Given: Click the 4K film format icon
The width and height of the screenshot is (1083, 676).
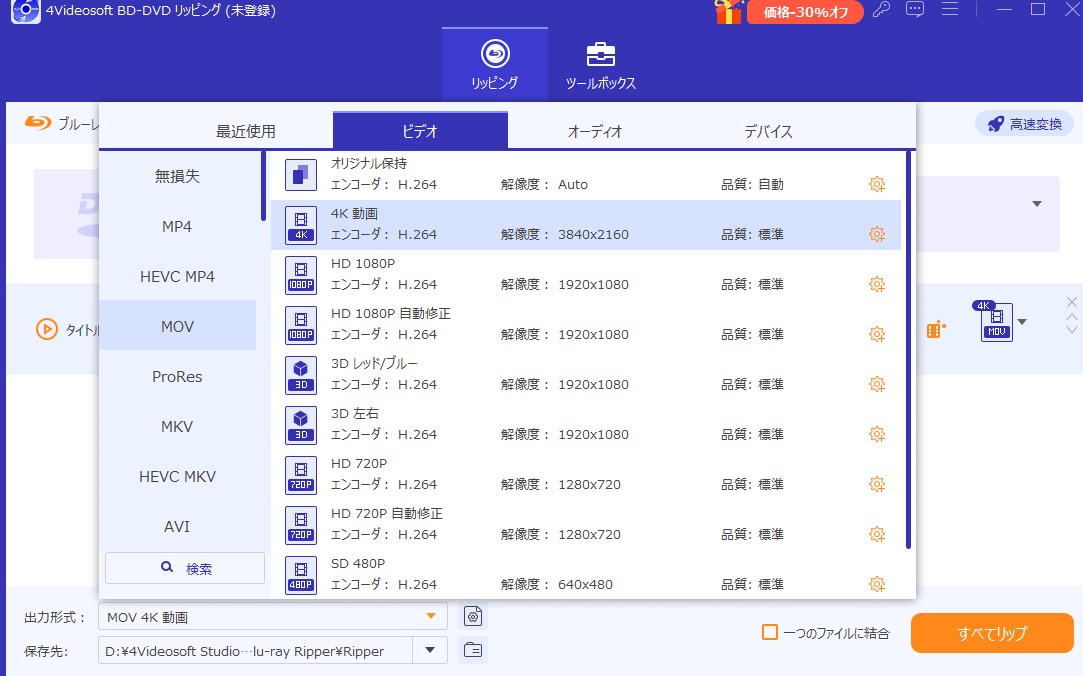Looking at the screenshot, I should pyautogui.click(x=301, y=225).
